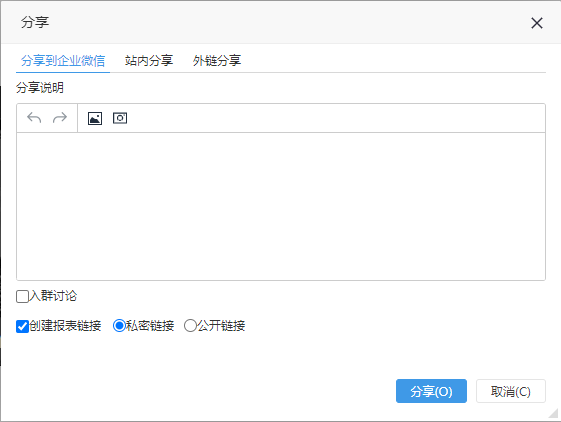Click the redo arrow in editor toolbar
Viewport: 561px width, 422px height.
[60, 118]
